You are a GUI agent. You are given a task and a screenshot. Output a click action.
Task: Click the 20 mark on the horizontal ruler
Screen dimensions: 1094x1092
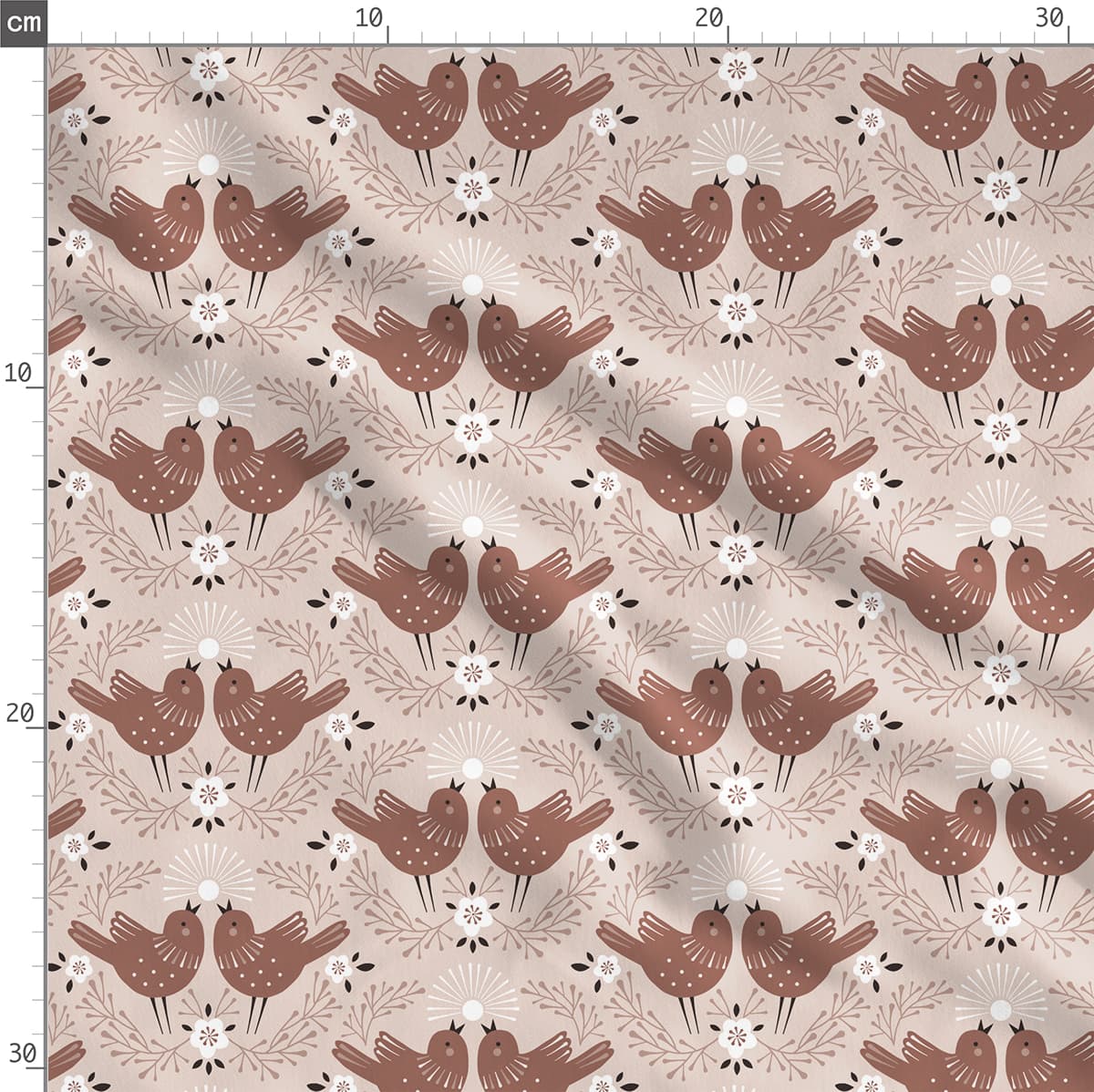pos(709,18)
